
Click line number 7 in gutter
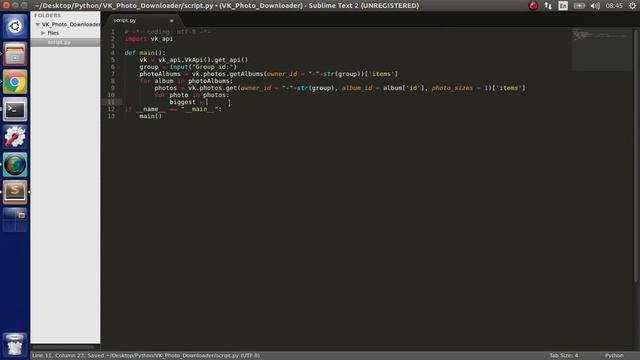[113, 74]
